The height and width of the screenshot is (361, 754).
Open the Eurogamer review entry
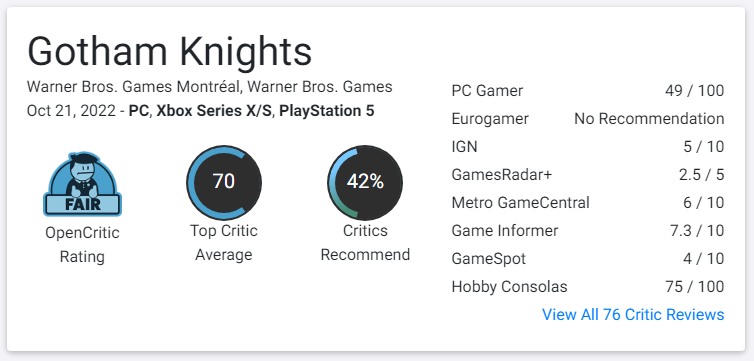coord(588,119)
